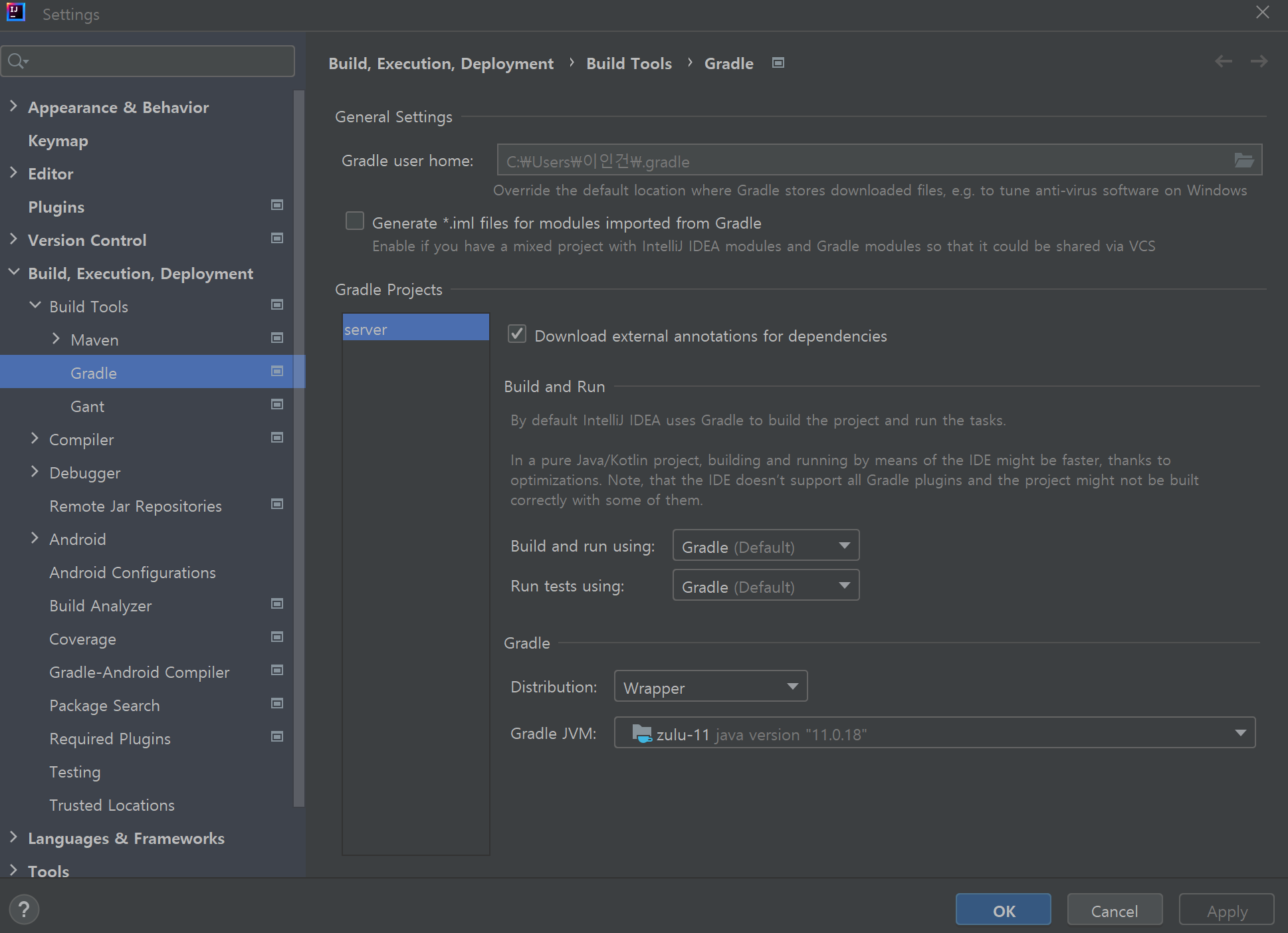The width and height of the screenshot is (1288, 933).
Task: Click the folder browse icon for Gradle user home
Action: 1243,160
